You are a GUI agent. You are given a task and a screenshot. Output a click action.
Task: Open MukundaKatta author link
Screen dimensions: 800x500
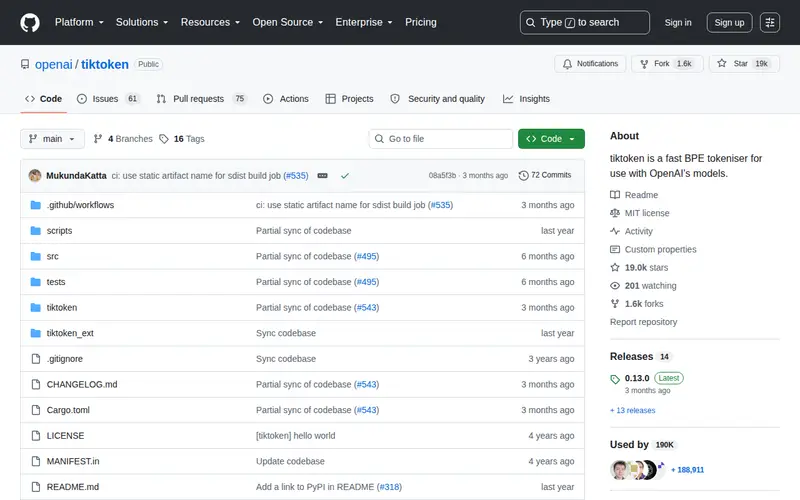coord(77,176)
